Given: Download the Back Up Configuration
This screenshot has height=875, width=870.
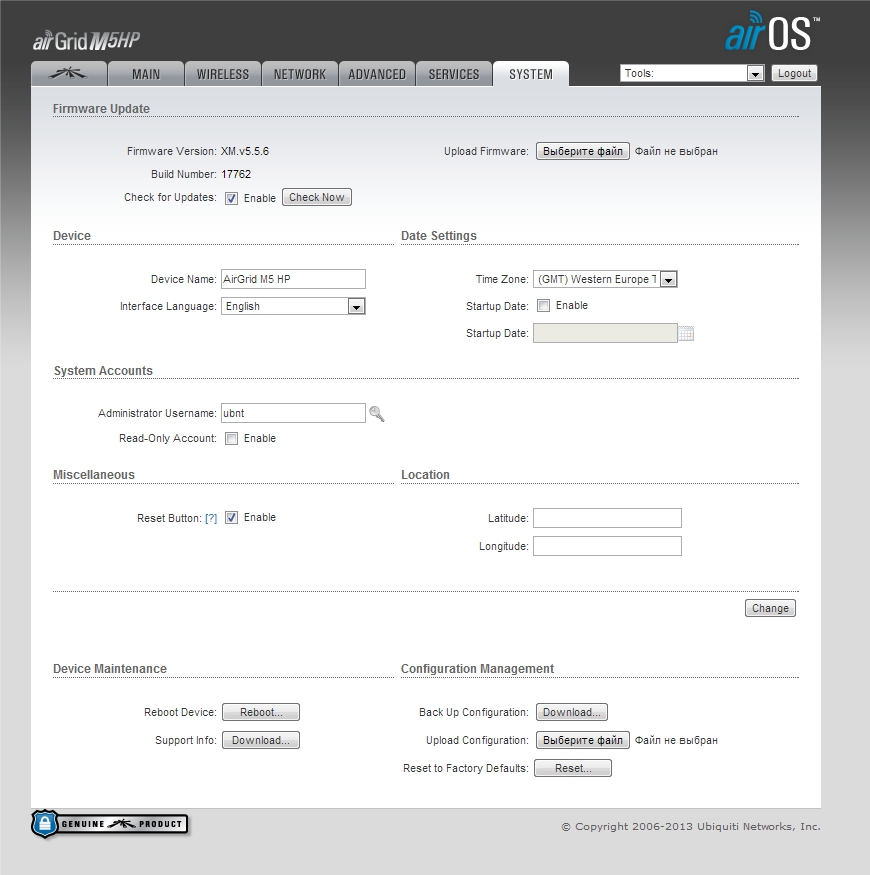Looking at the screenshot, I should pyautogui.click(x=571, y=712).
